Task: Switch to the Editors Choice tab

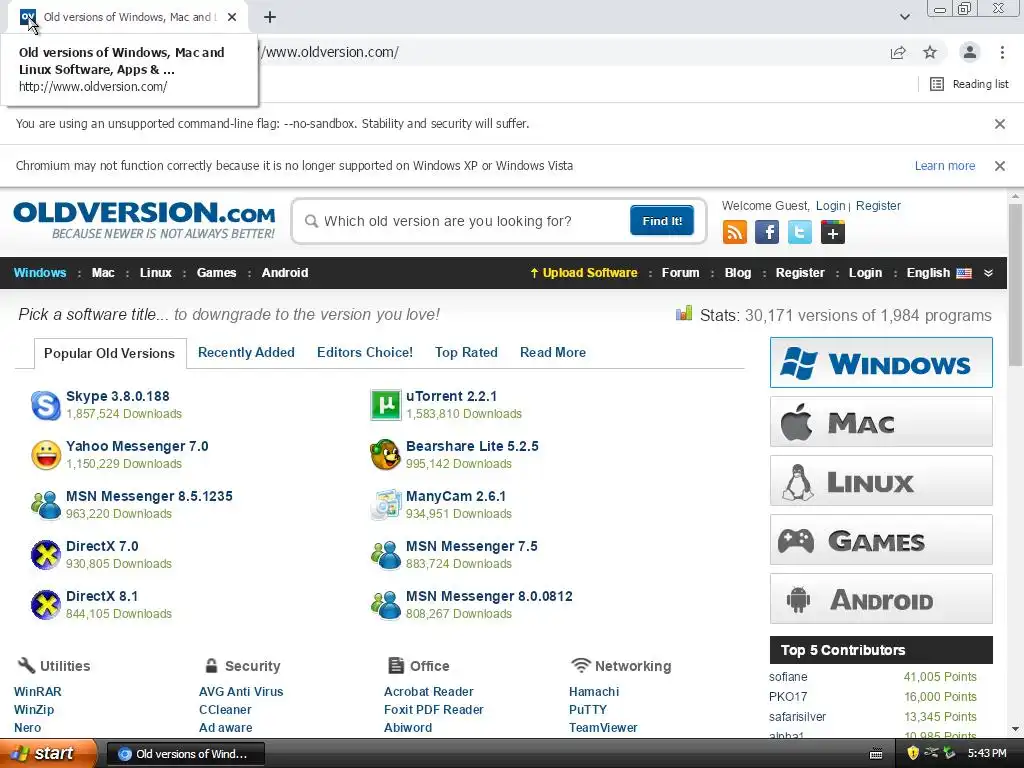Action: point(365,353)
